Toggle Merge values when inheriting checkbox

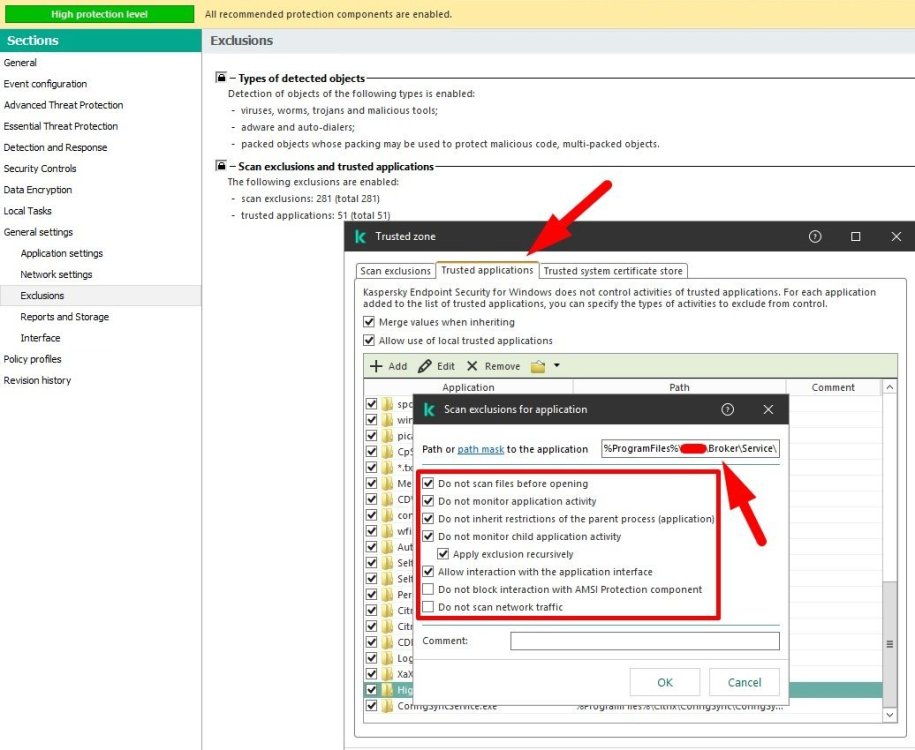pyautogui.click(x=368, y=322)
